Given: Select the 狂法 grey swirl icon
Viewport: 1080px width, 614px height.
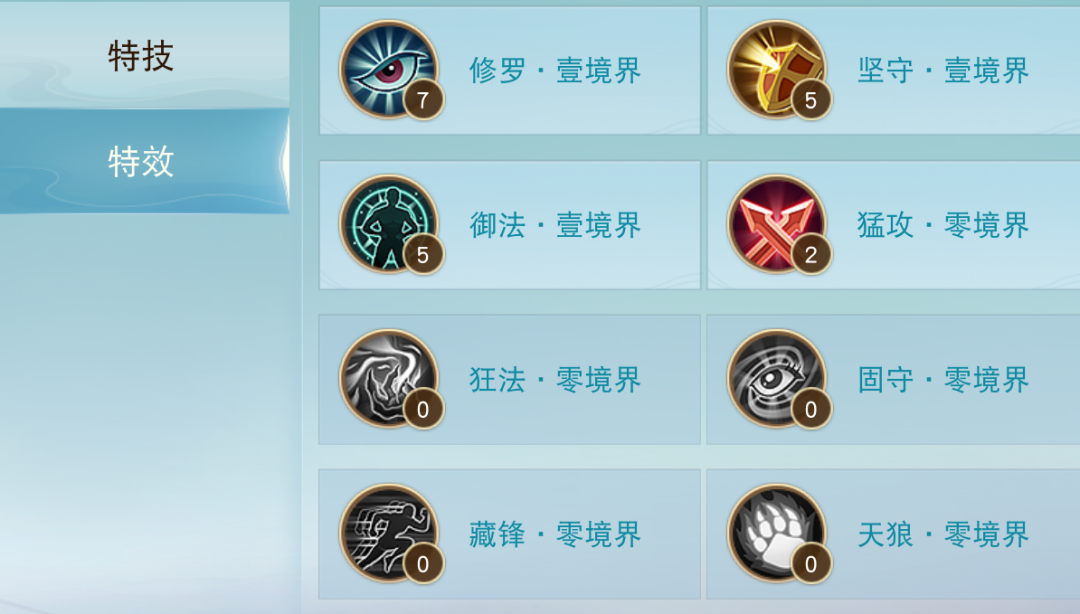Looking at the screenshot, I should click(x=389, y=378).
